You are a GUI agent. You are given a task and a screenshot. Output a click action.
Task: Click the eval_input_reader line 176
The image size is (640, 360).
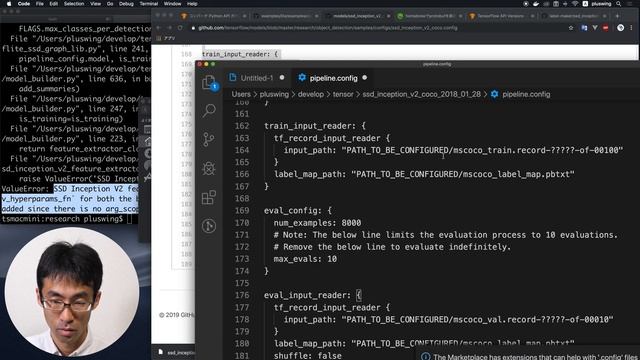click(x=312, y=295)
